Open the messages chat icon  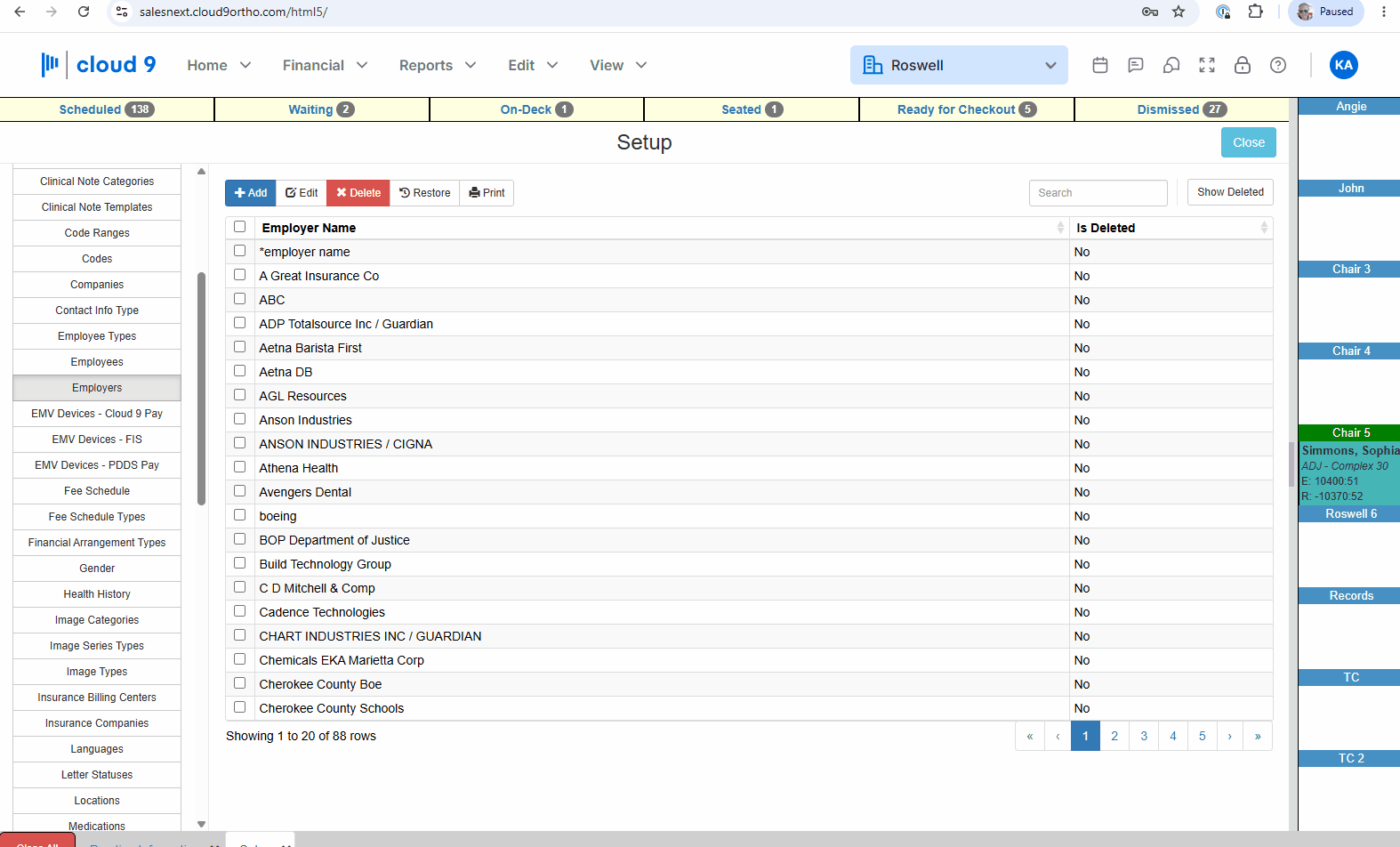pos(1136,65)
